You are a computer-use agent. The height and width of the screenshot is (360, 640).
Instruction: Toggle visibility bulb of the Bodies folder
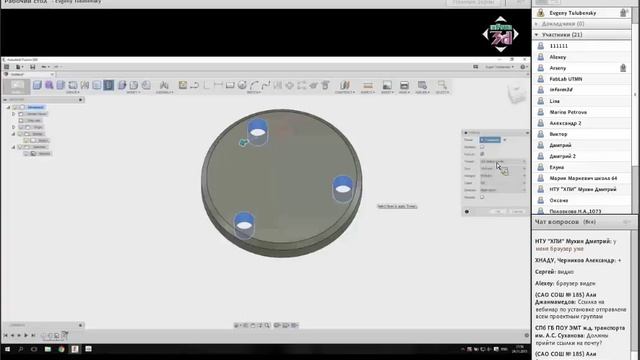(20, 134)
